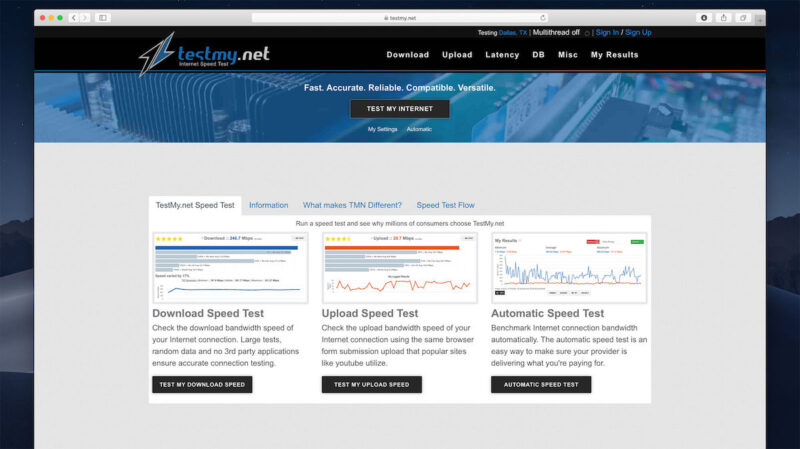
Task: Click the TEST MY INTERNET button
Action: pyautogui.click(x=399, y=109)
